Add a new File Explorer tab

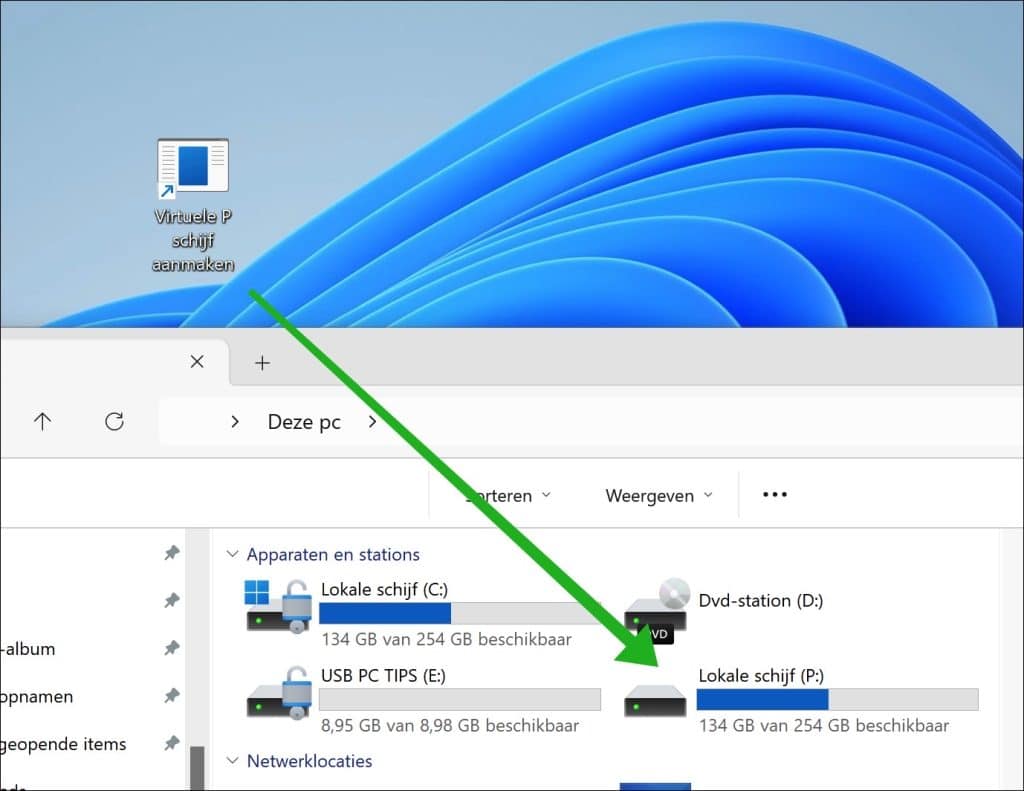[262, 363]
